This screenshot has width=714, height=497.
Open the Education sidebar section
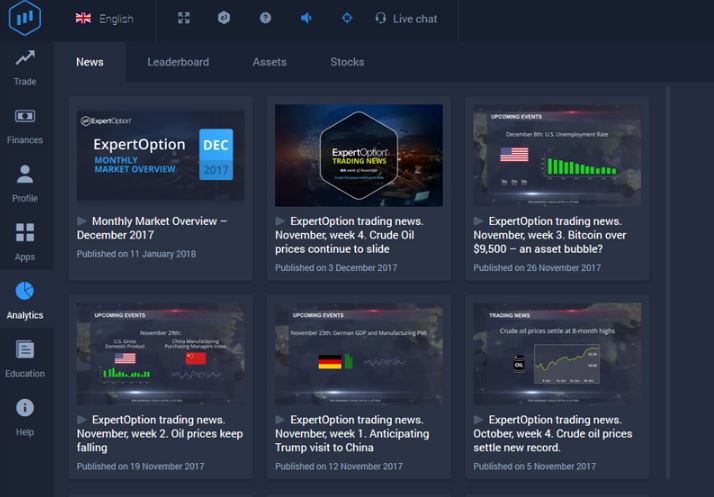25,359
